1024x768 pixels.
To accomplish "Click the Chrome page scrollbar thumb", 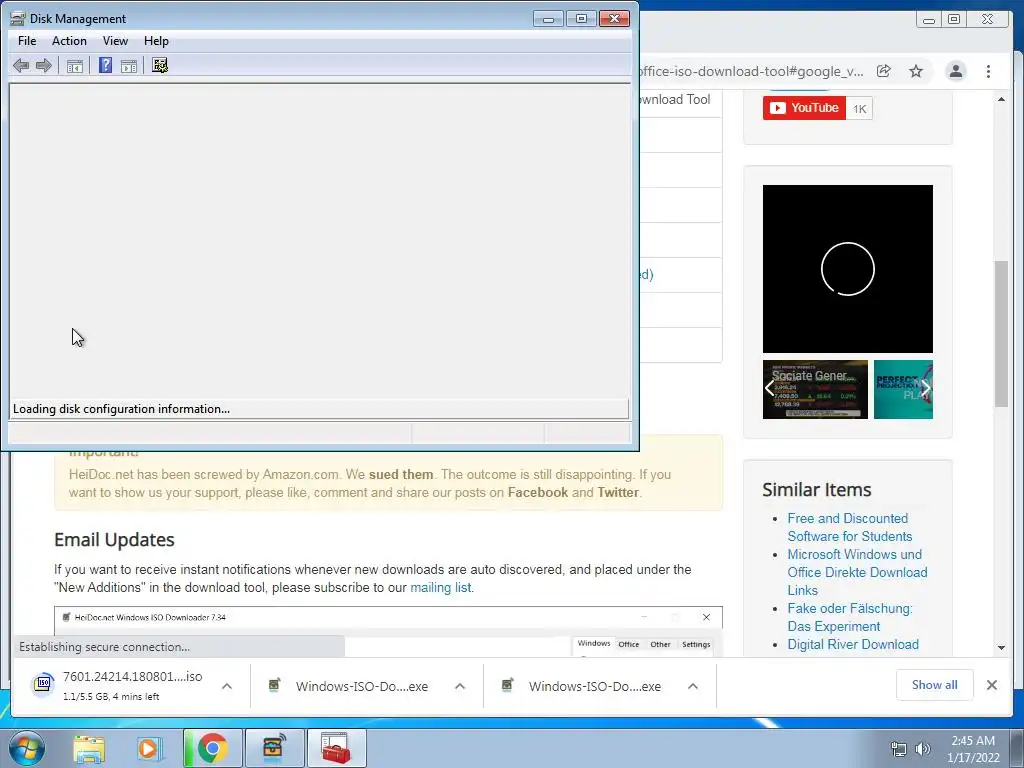I will click(1001, 334).
